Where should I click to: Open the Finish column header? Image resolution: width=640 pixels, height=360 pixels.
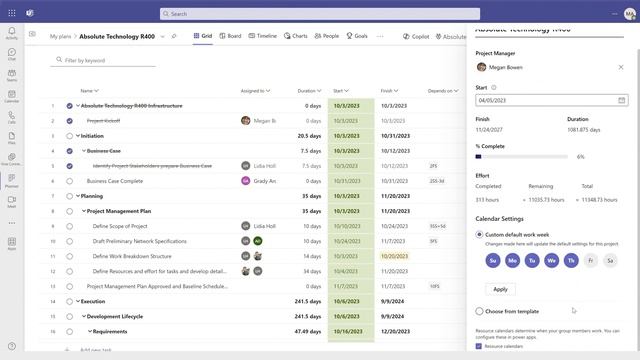[x=389, y=91]
